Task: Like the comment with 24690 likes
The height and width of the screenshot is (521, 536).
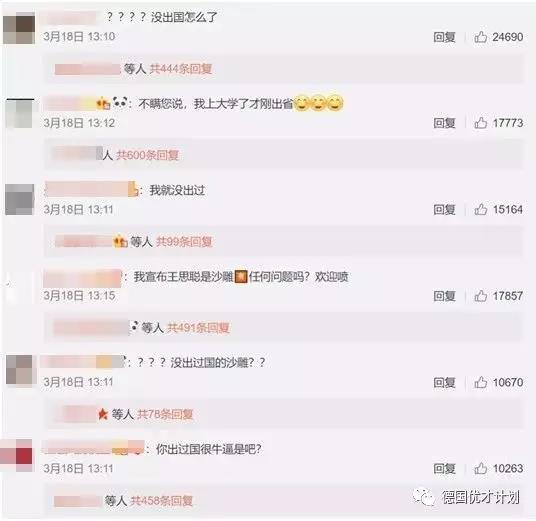Action: click(480, 37)
